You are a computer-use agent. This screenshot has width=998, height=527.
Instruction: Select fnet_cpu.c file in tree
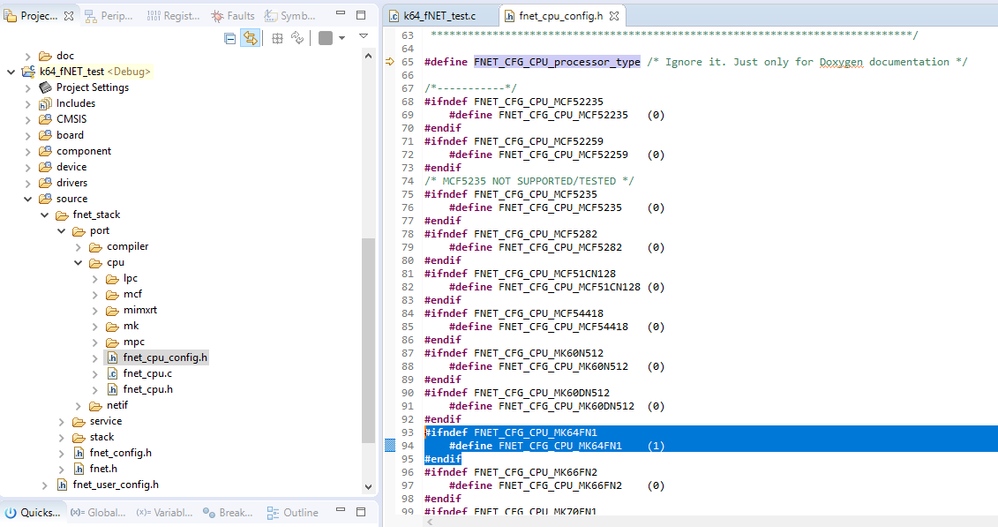(x=147, y=374)
